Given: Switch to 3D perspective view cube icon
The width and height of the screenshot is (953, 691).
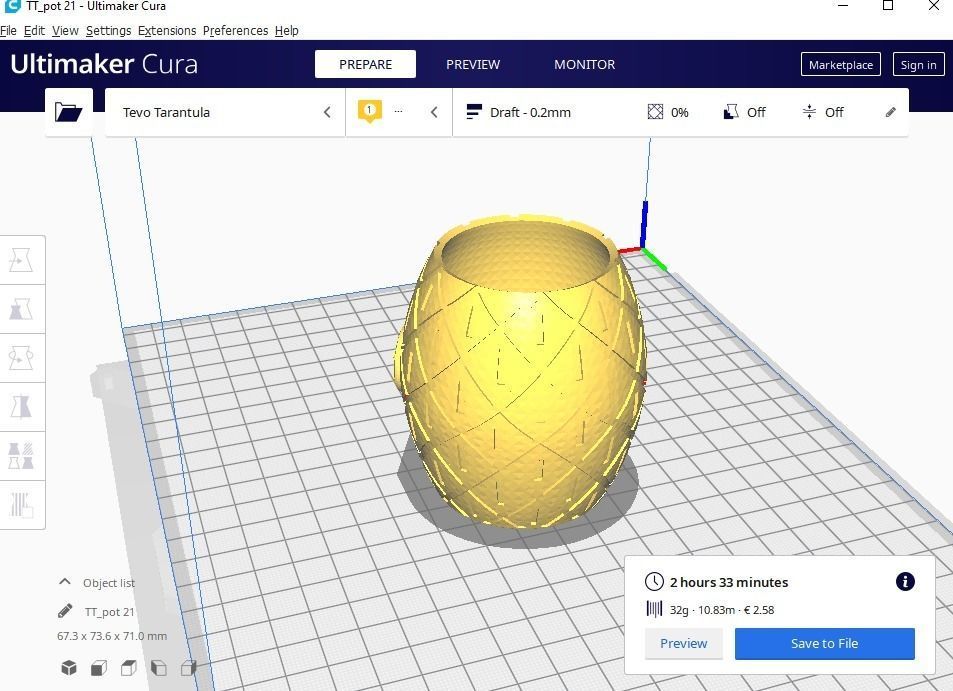Looking at the screenshot, I should (x=69, y=668).
